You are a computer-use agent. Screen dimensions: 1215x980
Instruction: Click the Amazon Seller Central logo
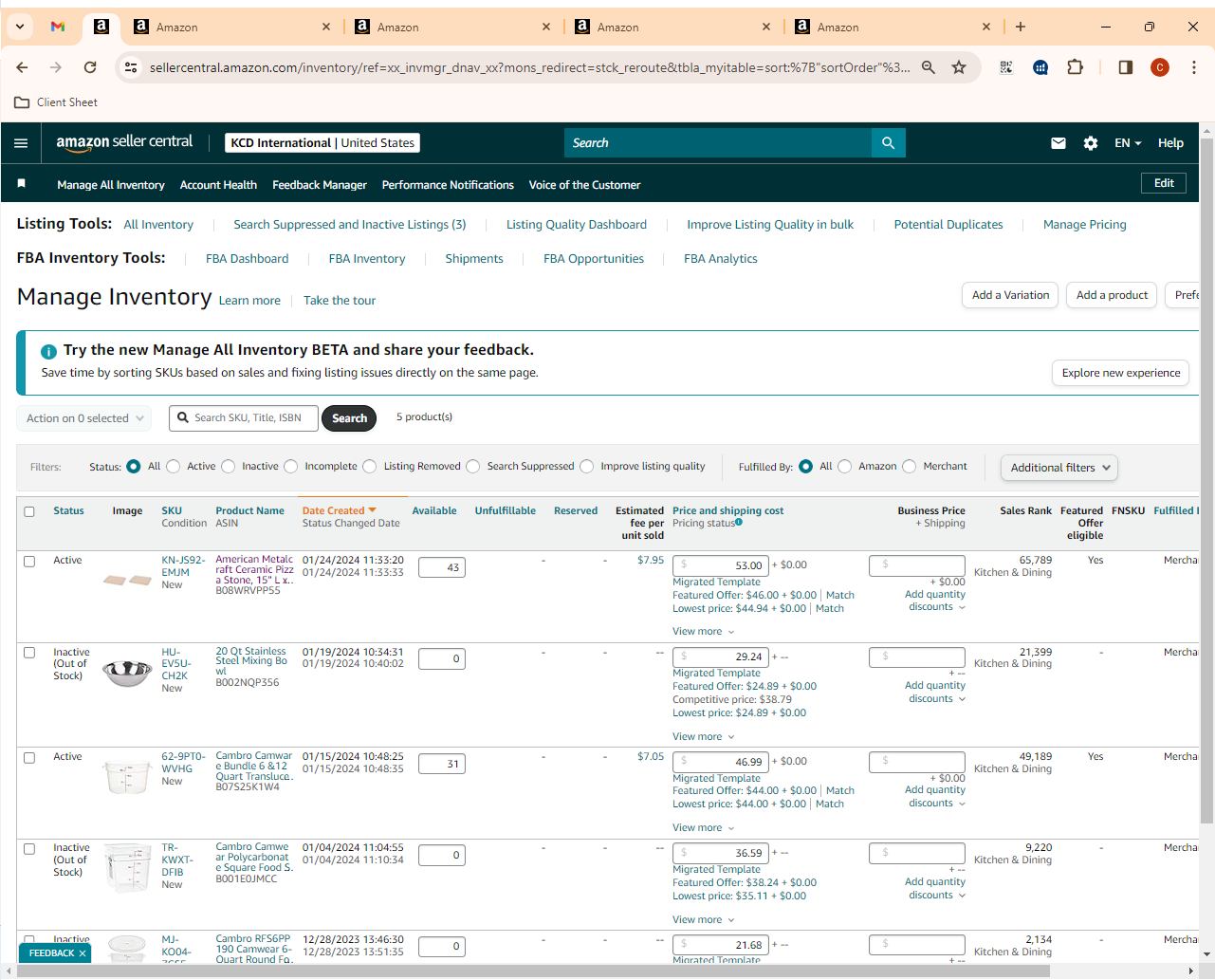[x=124, y=142]
